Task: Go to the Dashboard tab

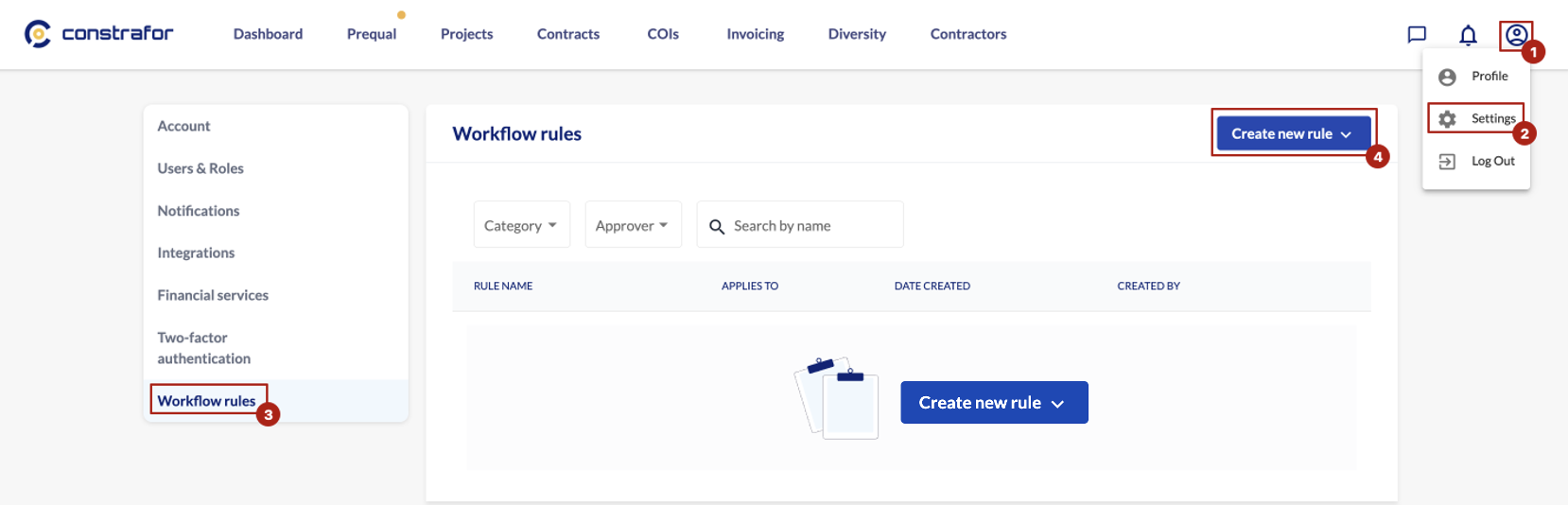Action: pos(268,34)
